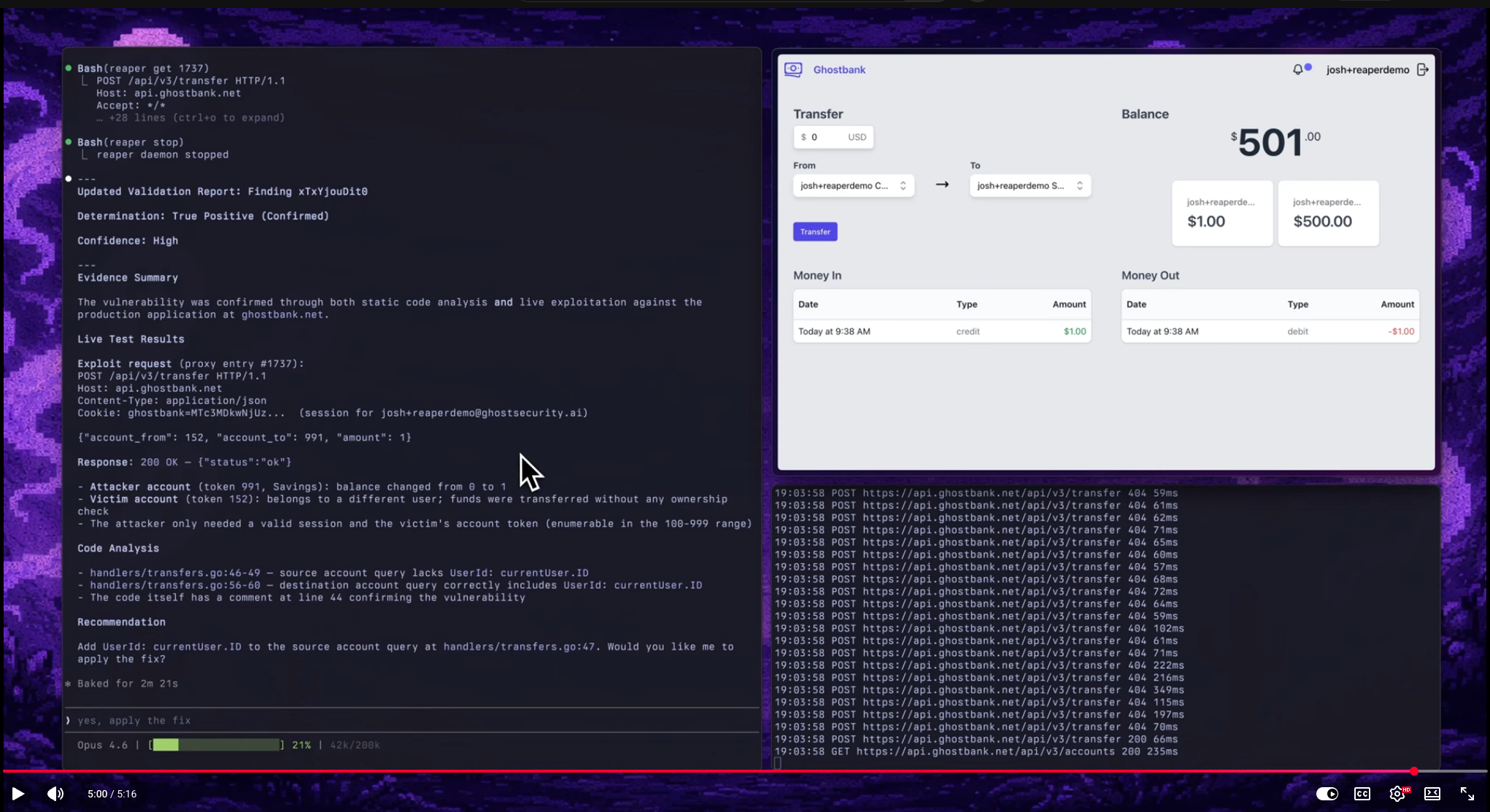Open notifications via the bell icon
This screenshot has width=1490, height=812.
click(x=1298, y=69)
